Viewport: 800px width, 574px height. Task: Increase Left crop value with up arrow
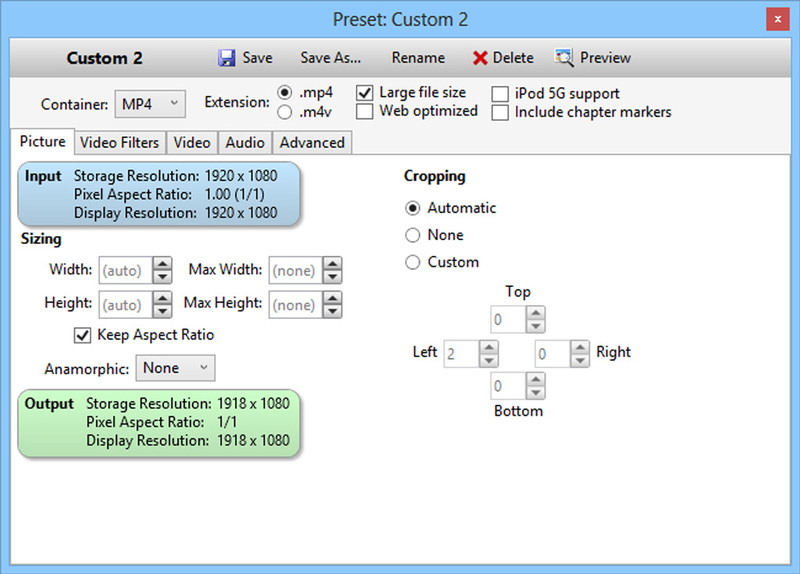point(489,347)
